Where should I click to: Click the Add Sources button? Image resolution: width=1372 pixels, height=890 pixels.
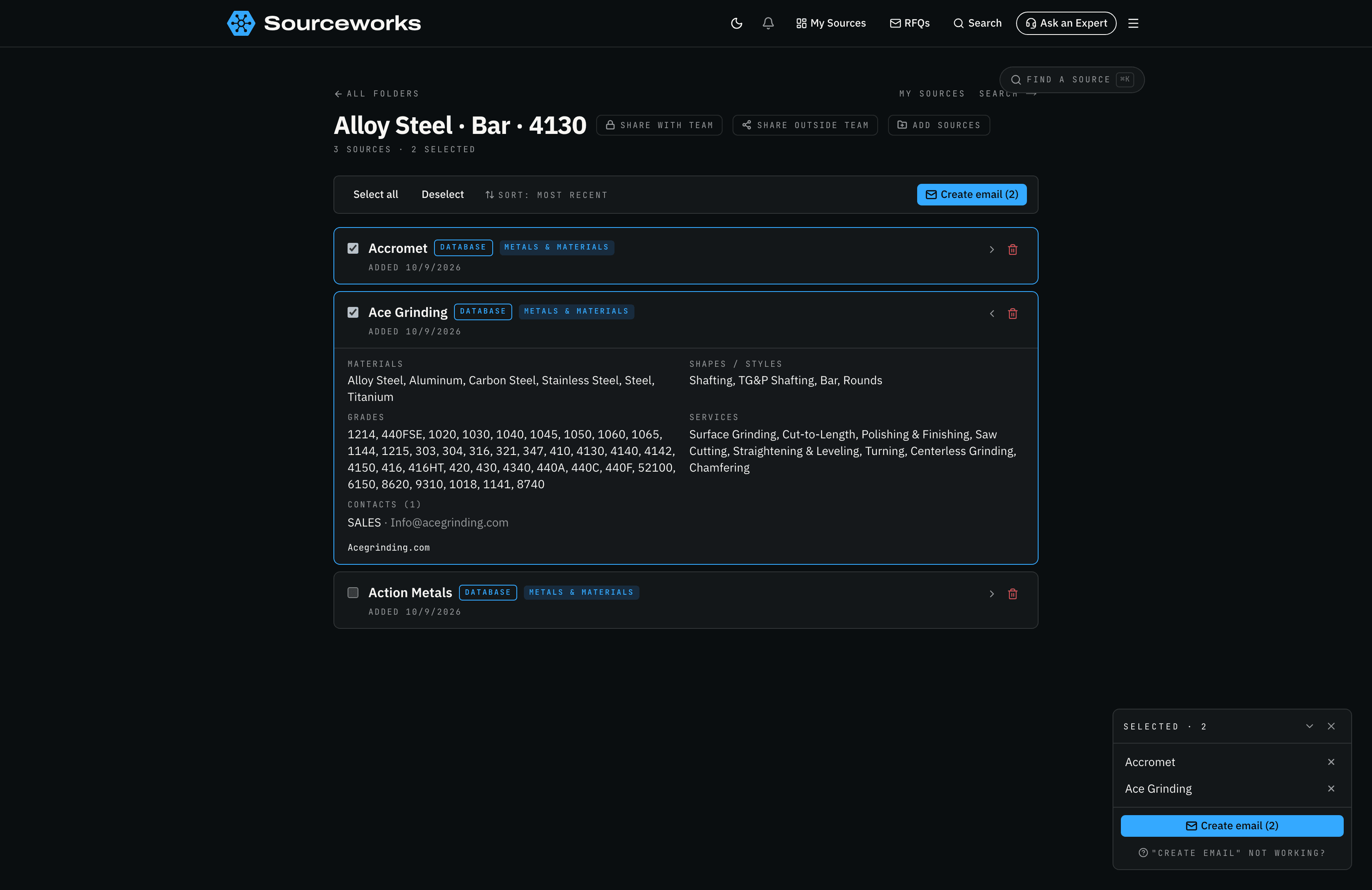[938, 125]
